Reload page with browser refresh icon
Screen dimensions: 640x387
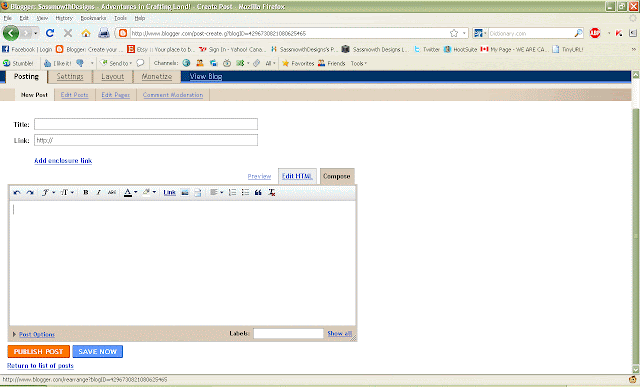coord(50,33)
